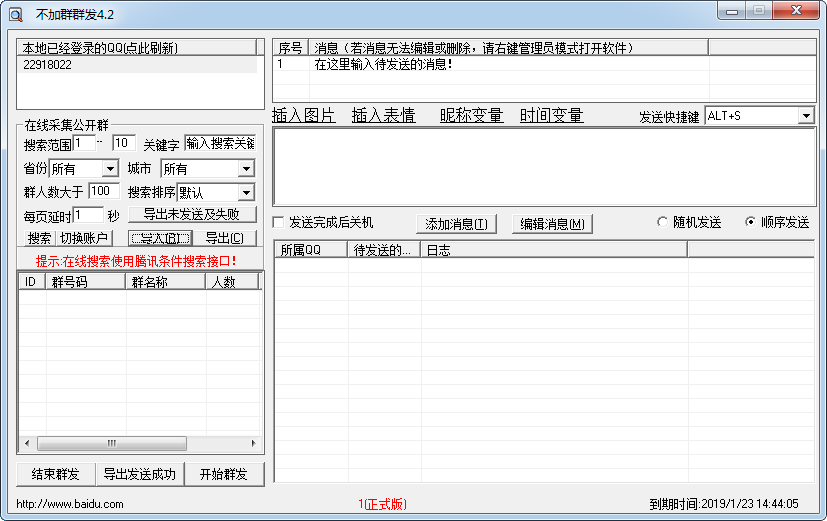
Task: Click the http://www.baidu.com status text
Action: point(70,504)
